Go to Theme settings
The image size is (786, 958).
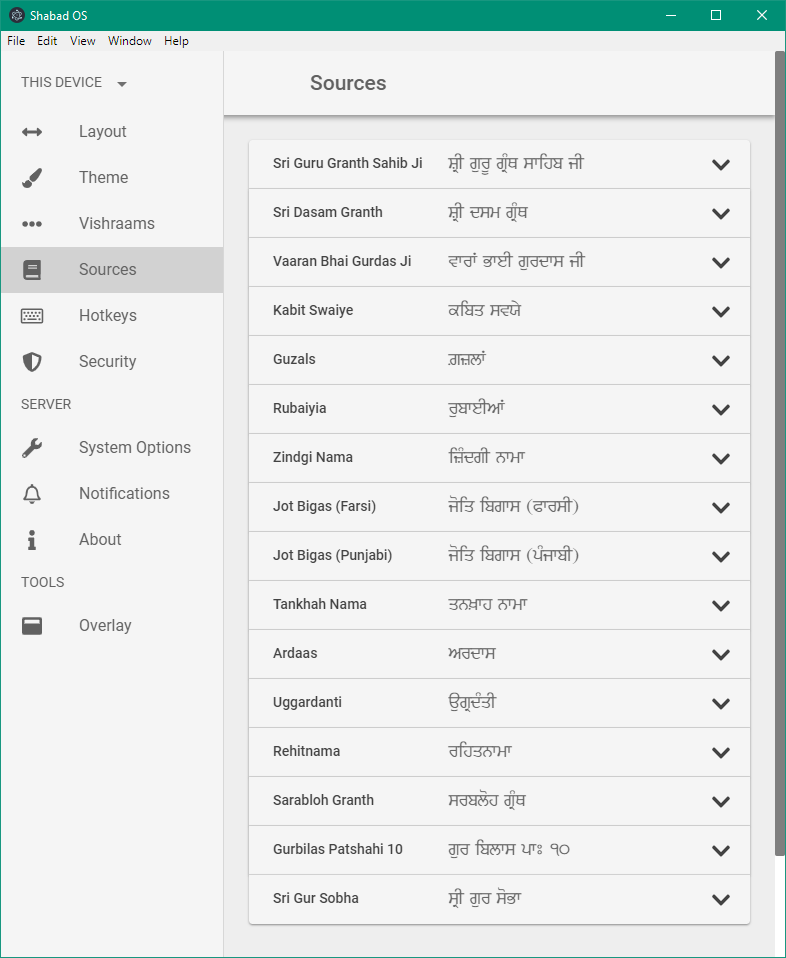[x=112, y=178]
